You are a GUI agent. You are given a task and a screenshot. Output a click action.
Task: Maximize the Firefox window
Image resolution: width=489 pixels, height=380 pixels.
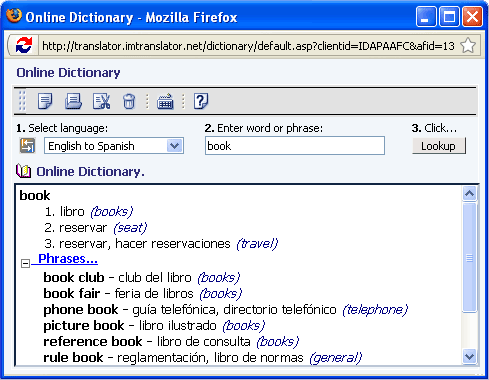tap(449, 16)
